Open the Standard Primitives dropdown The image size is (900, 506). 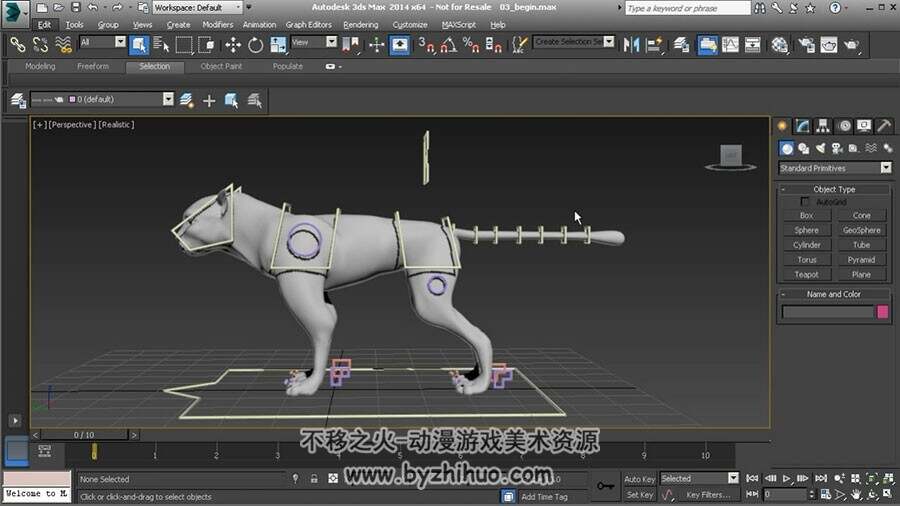pyautogui.click(x=835, y=168)
